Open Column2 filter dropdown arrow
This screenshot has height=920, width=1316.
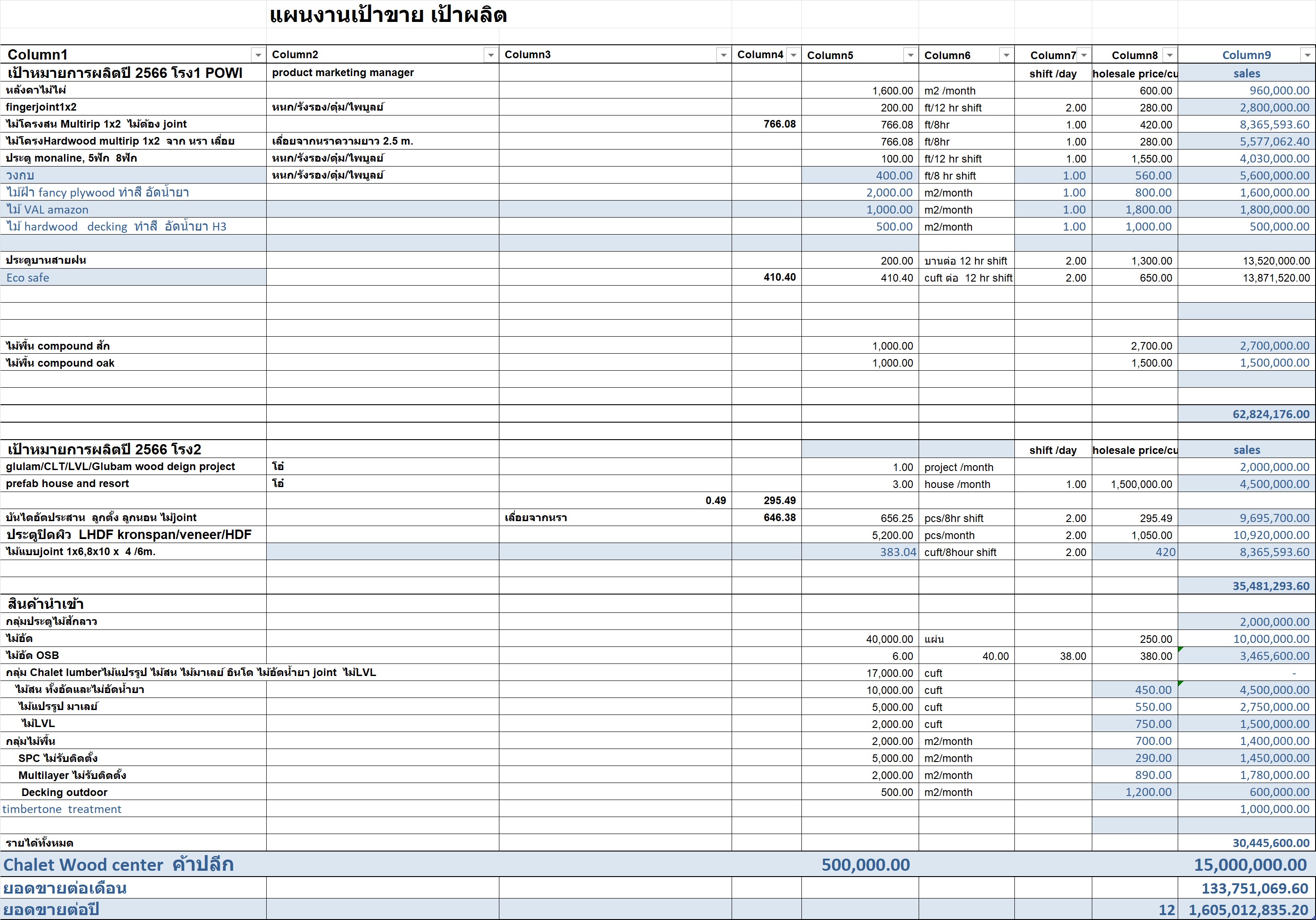click(490, 55)
